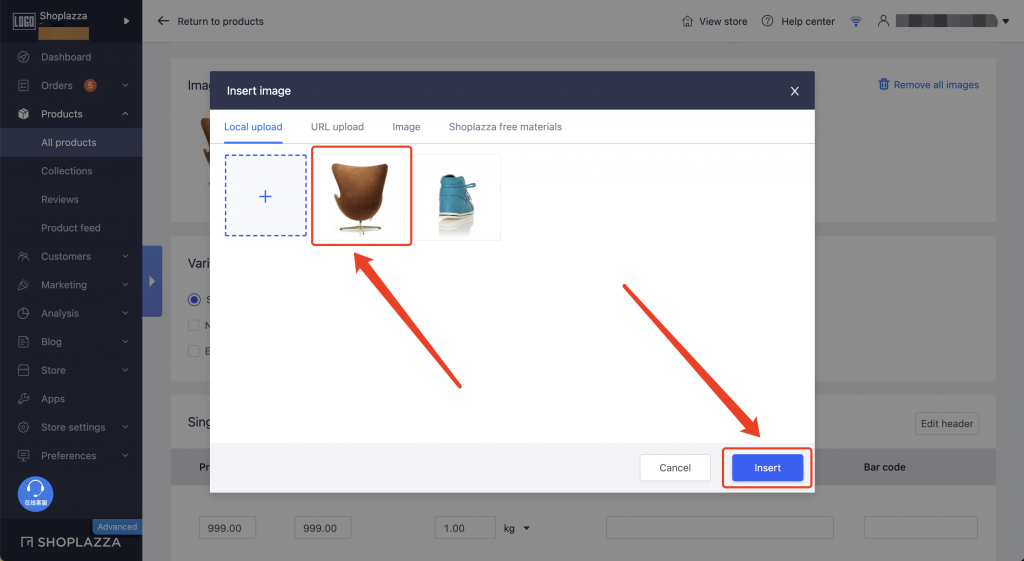Click the View store house icon
Screen dimensions: 1024x561
687,21
